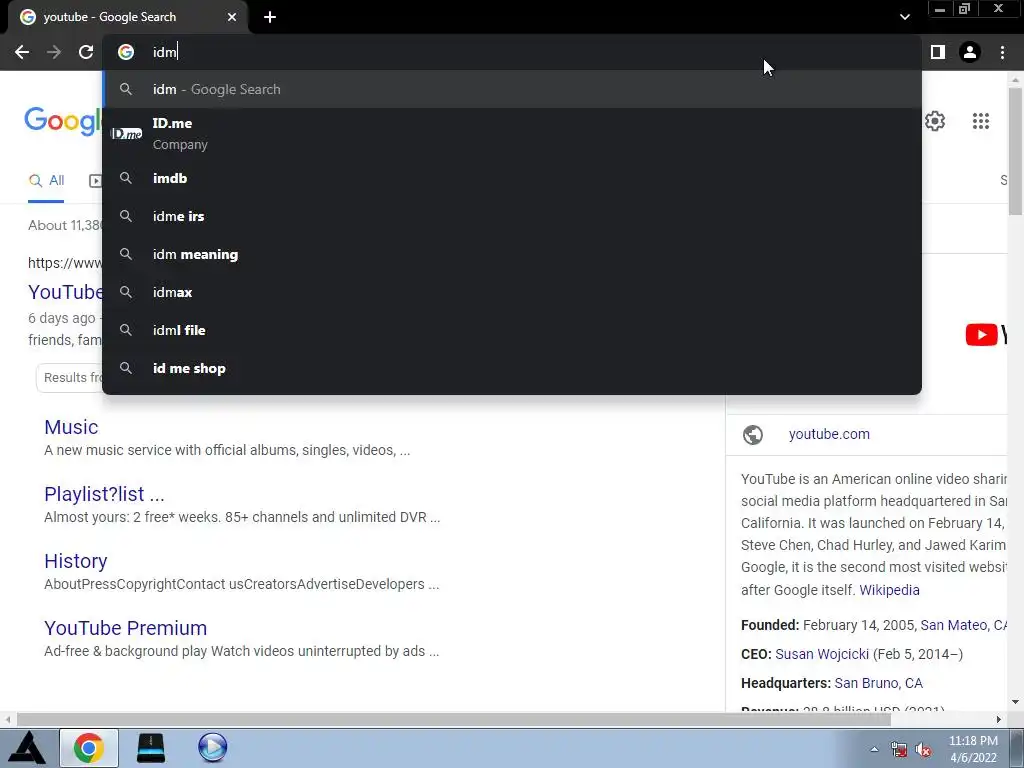Screen dimensions: 1024x768
Task: Toggle the Chrome side panel
Action: 938,52
